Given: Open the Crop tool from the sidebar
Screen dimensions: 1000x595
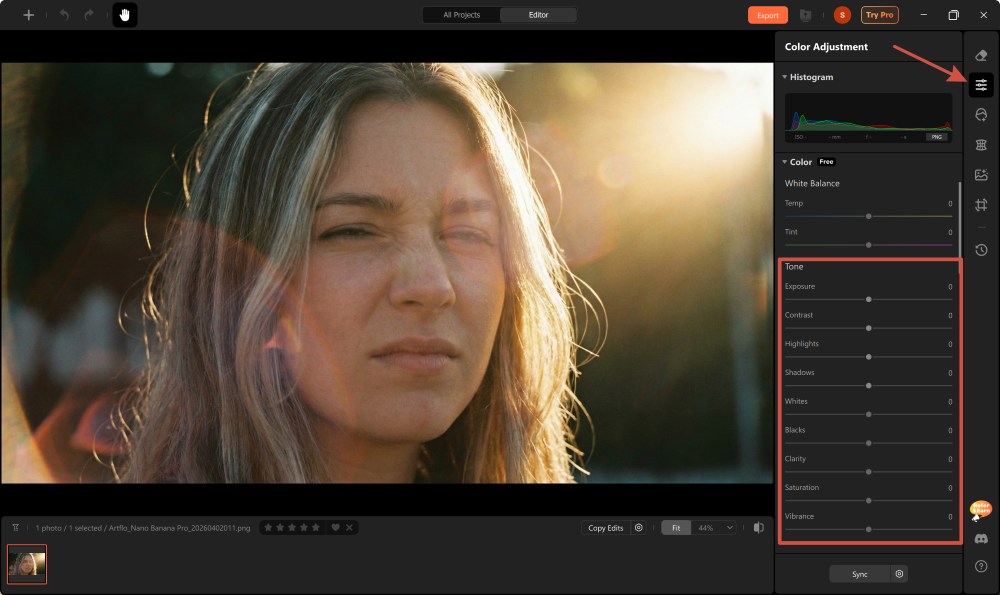Looking at the screenshot, I should pyautogui.click(x=981, y=204).
